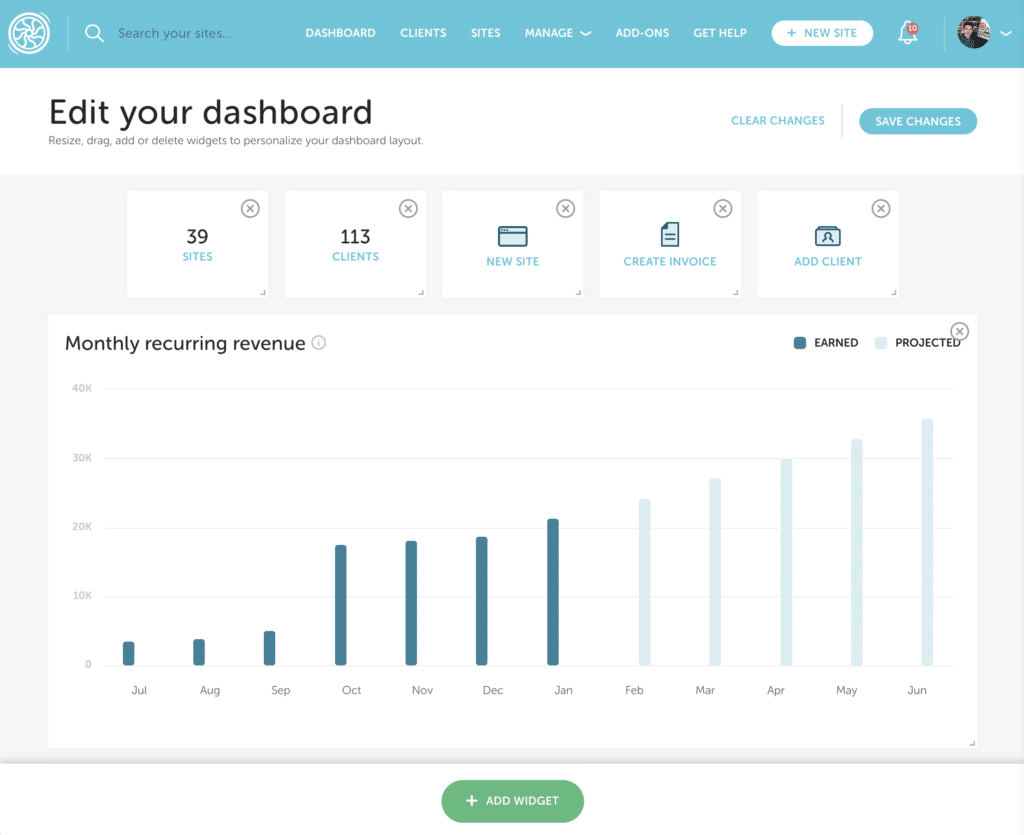This screenshot has height=835, width=1024.
Task: Click the ManageWP logo in the top bar
Action: (29, 32)
